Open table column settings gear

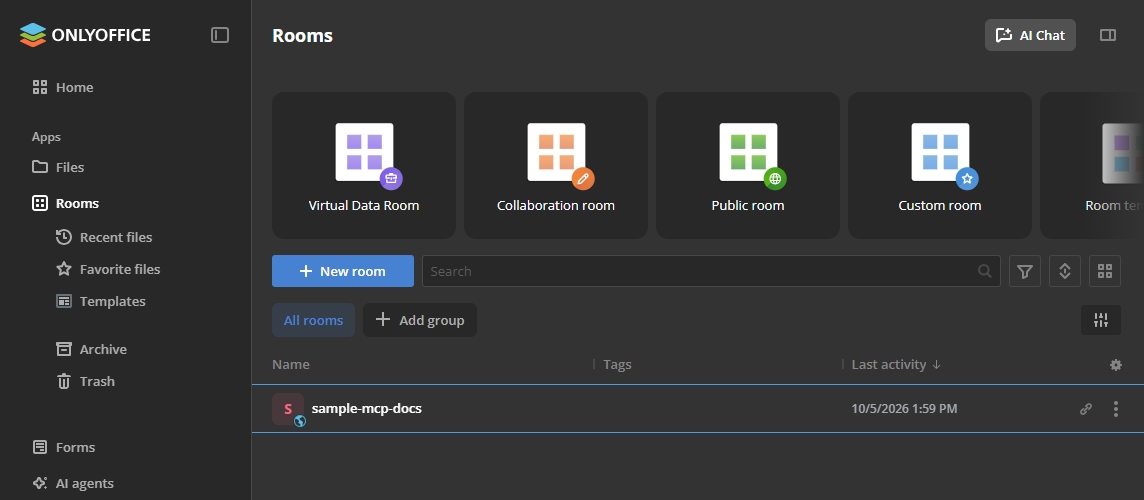(1116, 364)
